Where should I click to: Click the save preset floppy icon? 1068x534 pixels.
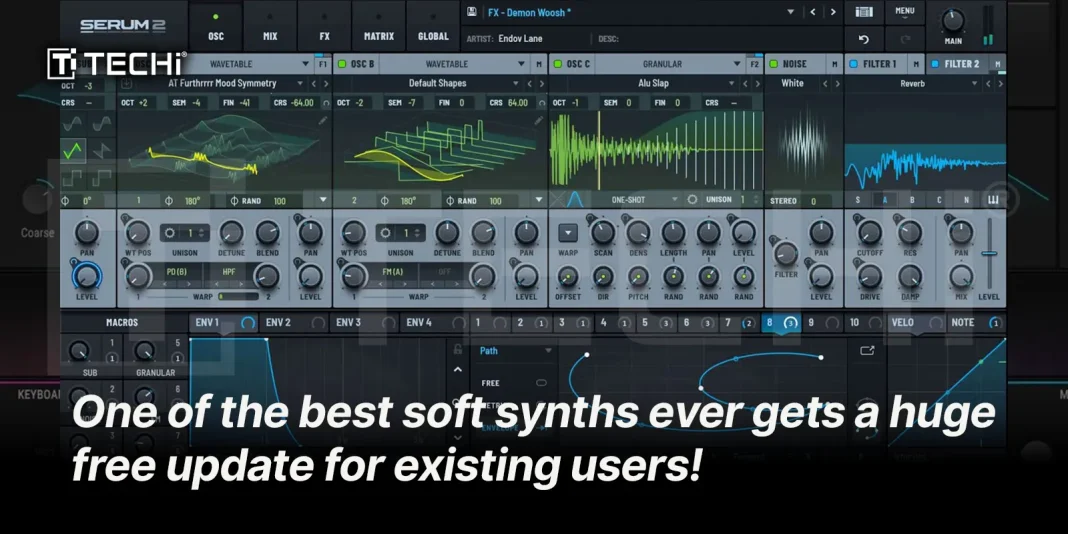pos(472,12)
